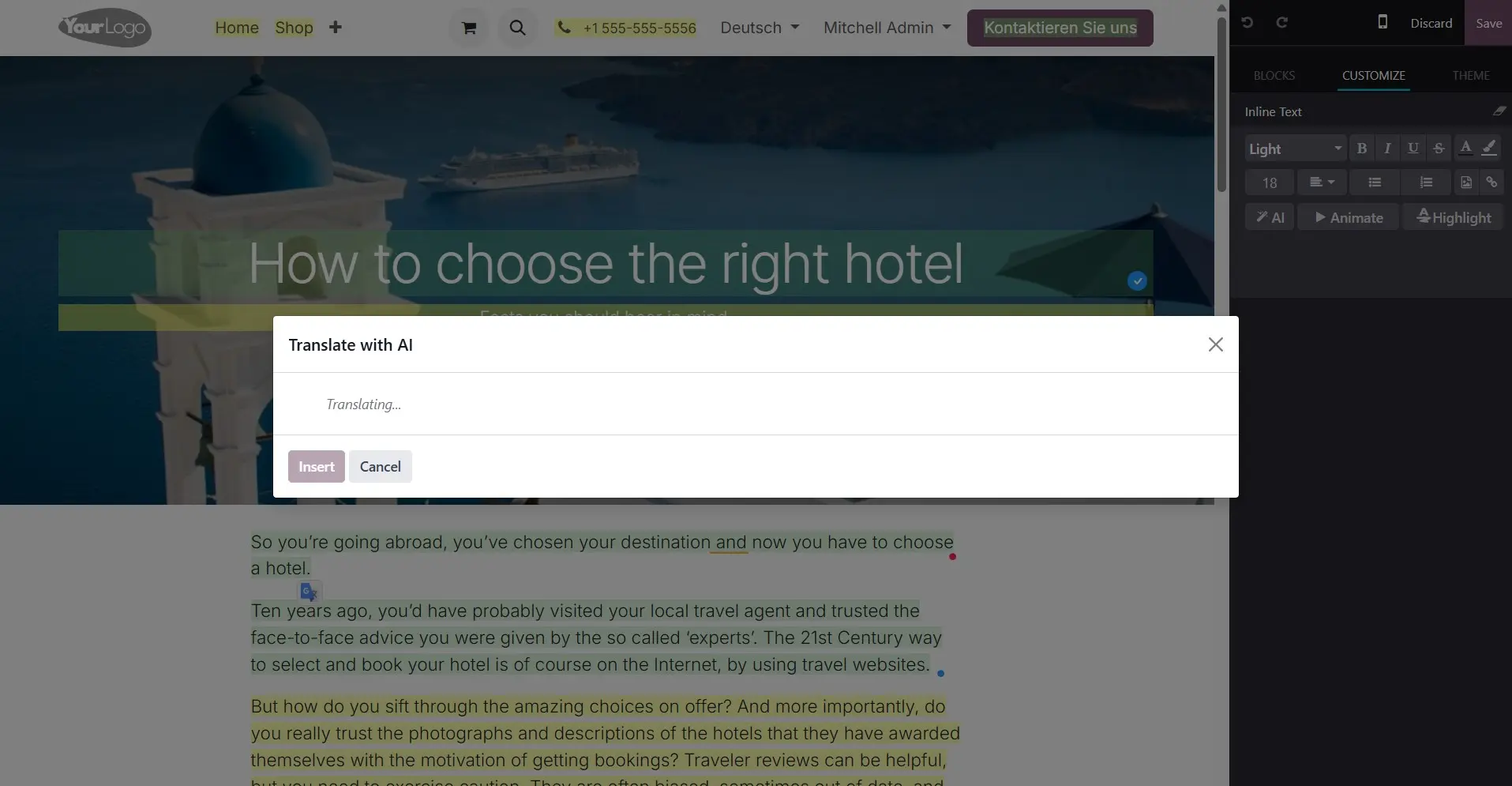Click the undo arrow icon
Screen dimensions: 1512x786
[1247, 22]
